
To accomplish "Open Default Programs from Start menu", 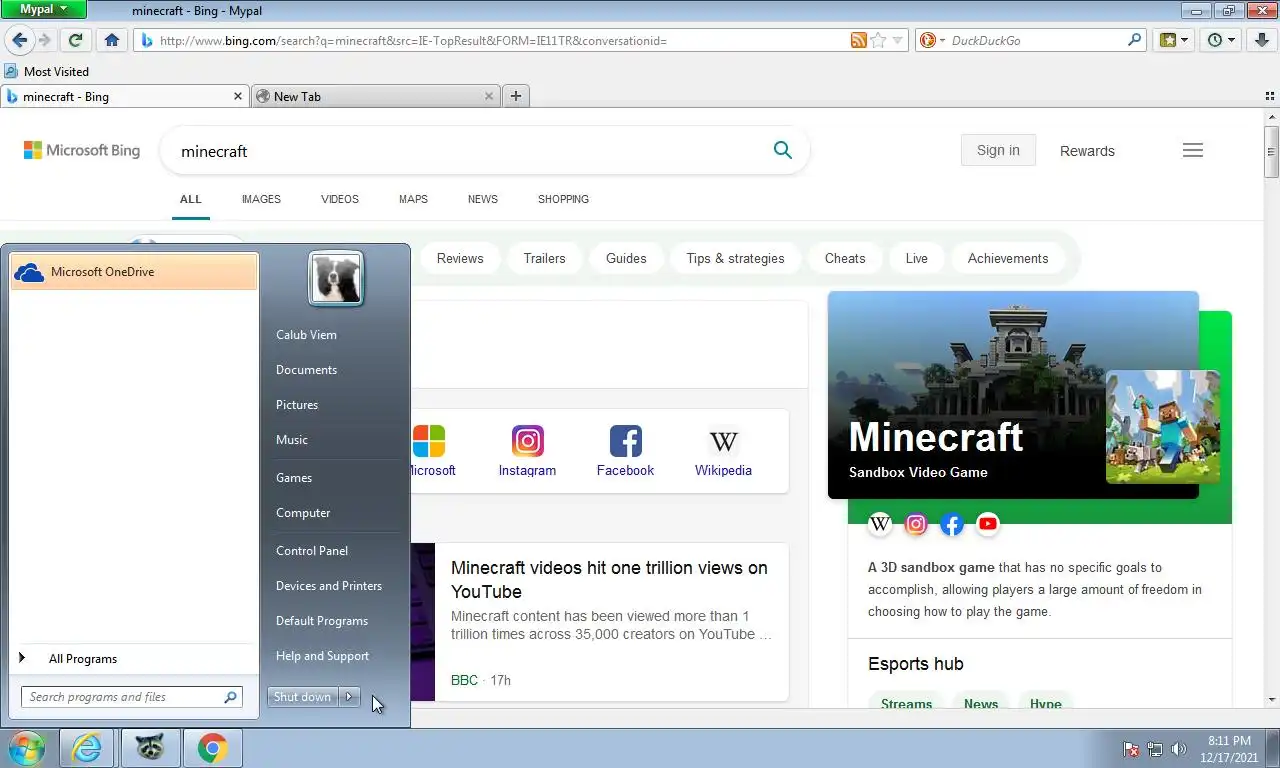I will 322,621.
